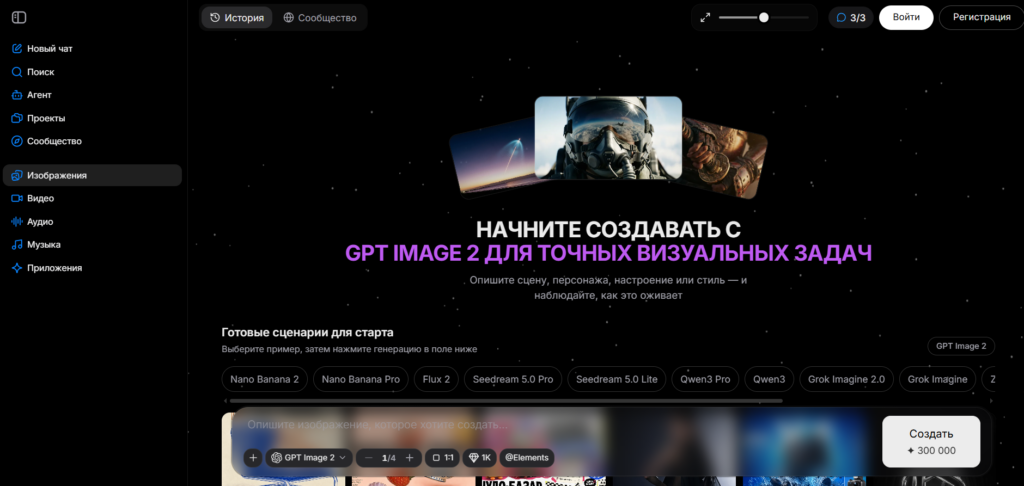Image resolution: width=1024 pixels, height=486 pixels.
Task: Choose the Grok Imagine chip
Action: coord(938,379)
